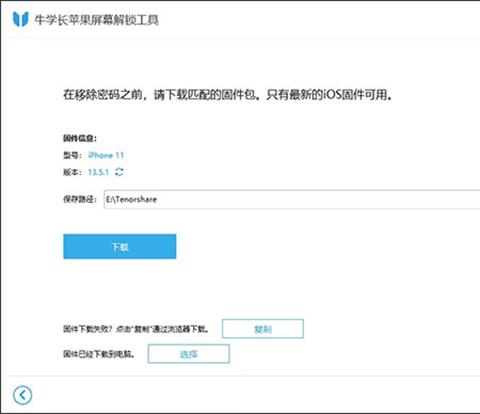Viewport: 480px width, 414px height.
Task: Click the 只有最新的iOS固件可用 sentence
Action: 329,95
